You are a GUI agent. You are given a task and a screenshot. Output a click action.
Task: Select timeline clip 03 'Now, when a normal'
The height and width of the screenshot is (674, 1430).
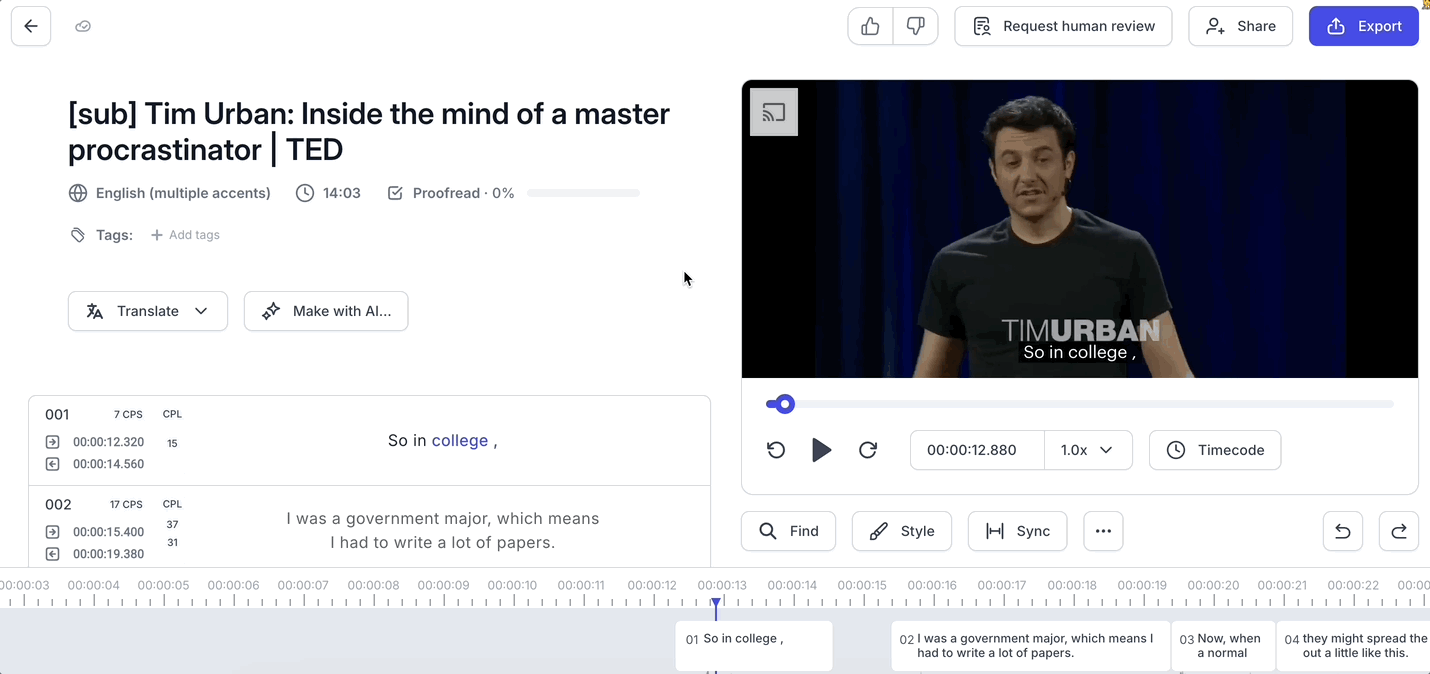pos(1223,646)
